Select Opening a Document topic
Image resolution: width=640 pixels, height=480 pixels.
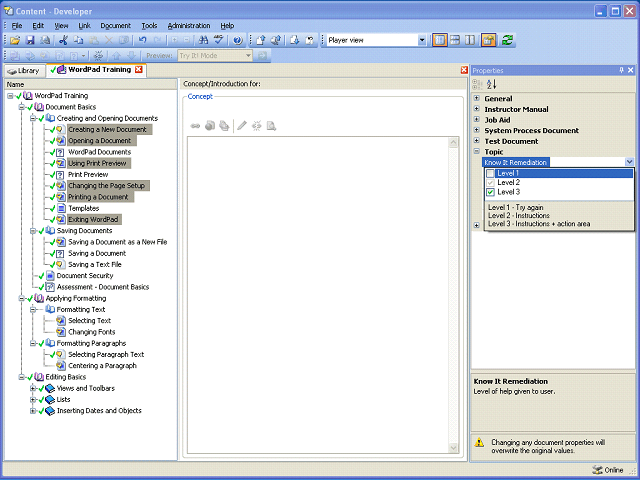click(x=100, y=141)
